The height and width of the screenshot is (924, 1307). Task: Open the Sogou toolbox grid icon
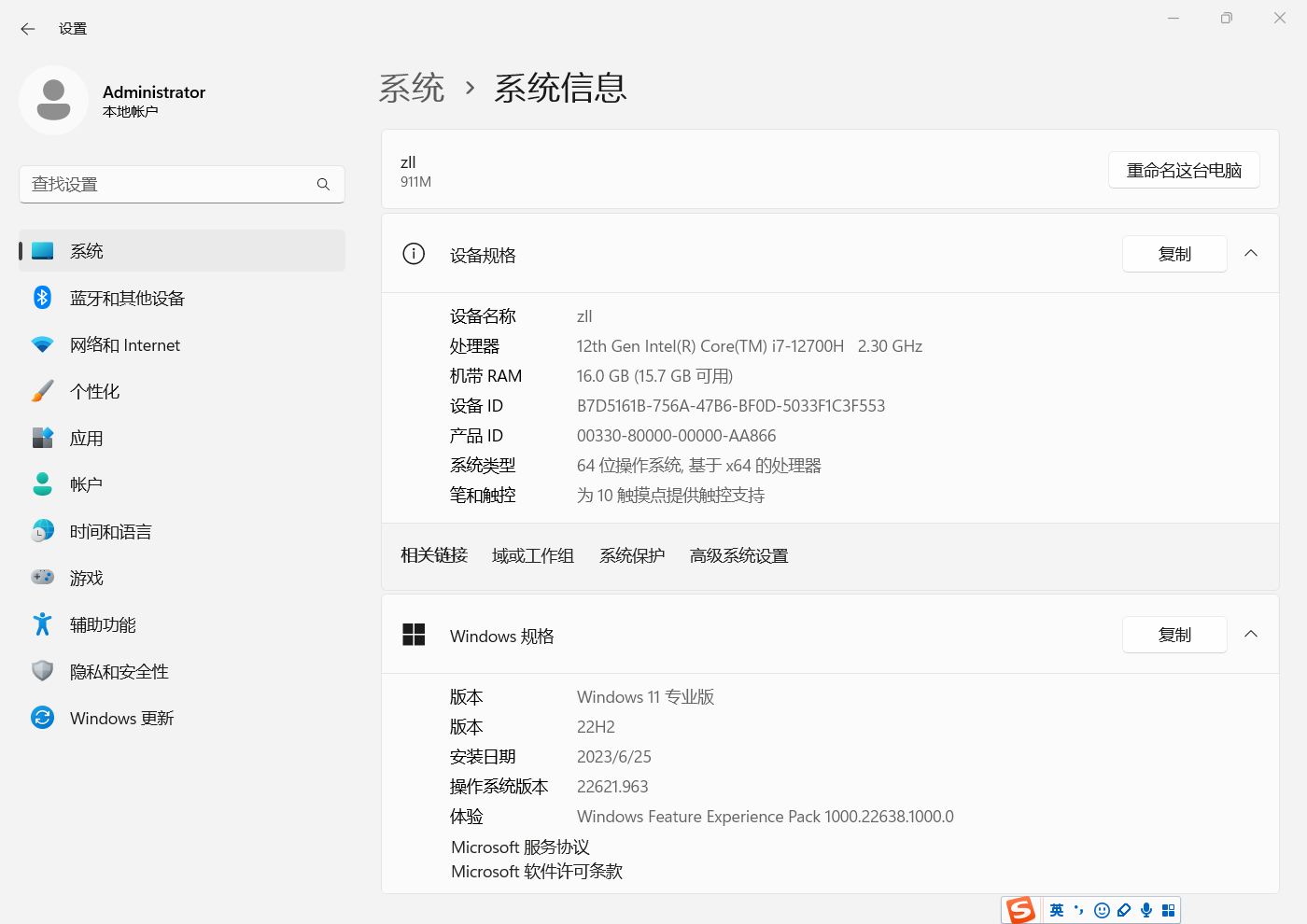point(1168,910)
